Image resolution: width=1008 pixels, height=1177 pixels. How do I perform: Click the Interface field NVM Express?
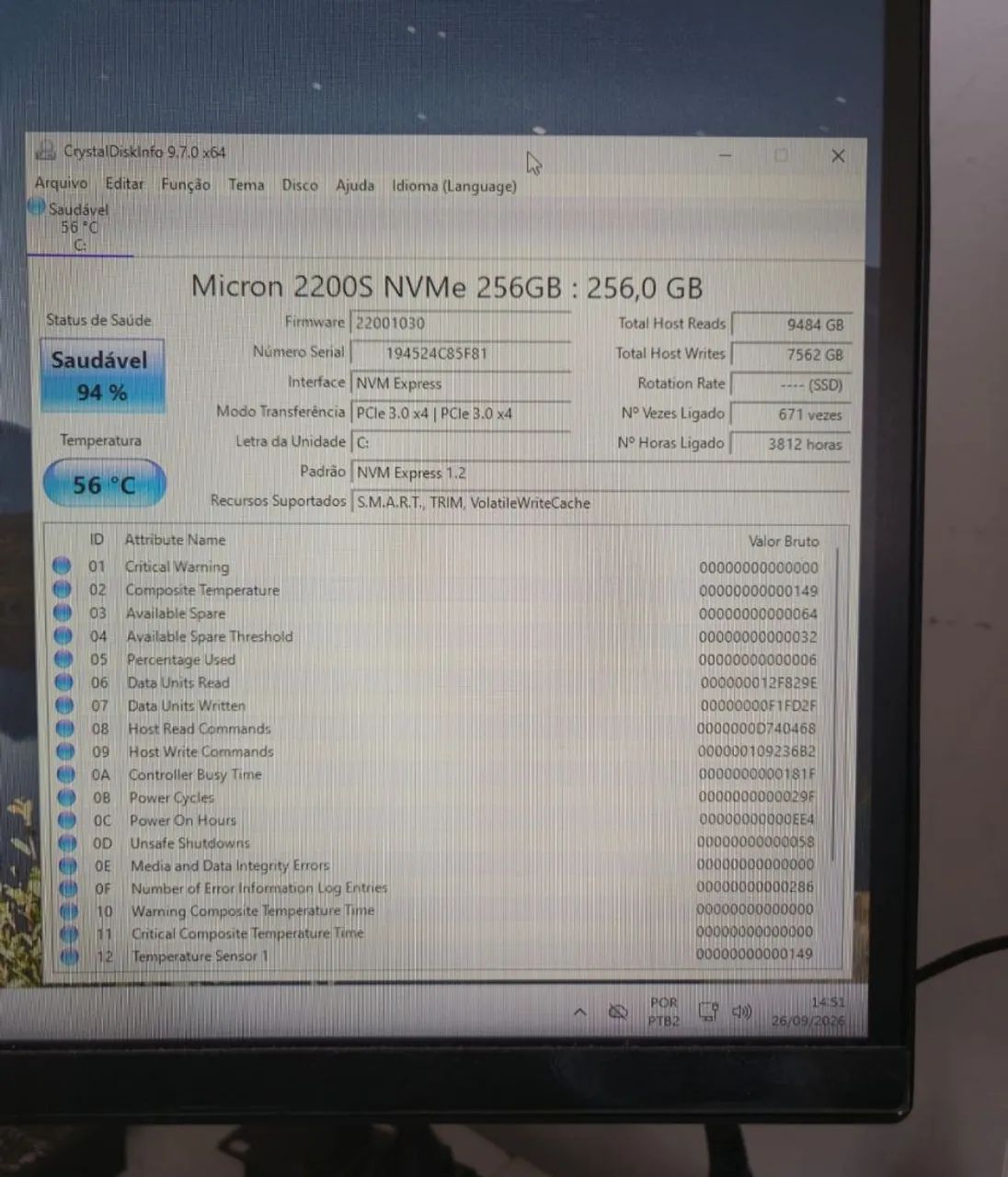pyautogui.click(x=461, y=383)
